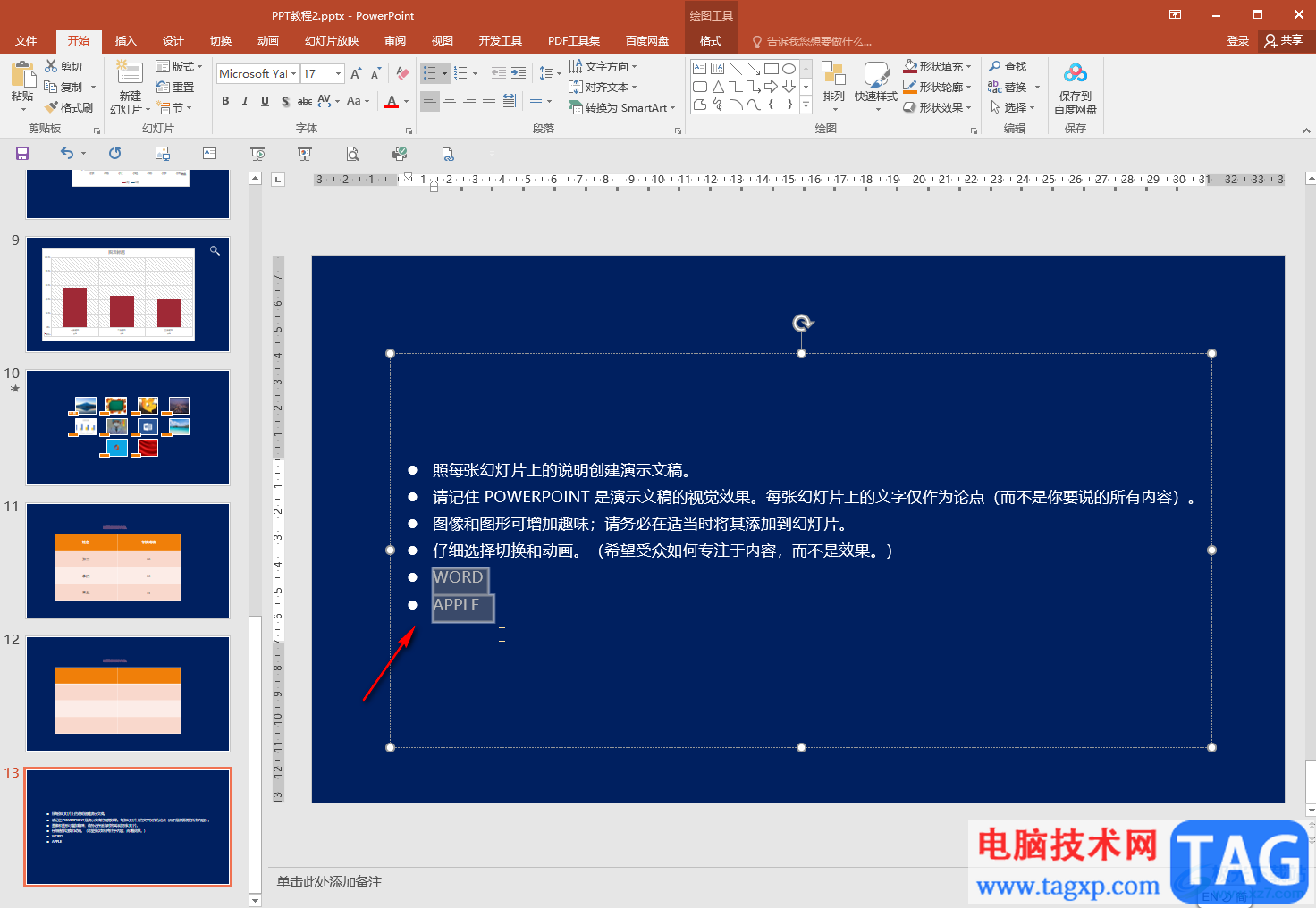Click the Format Painter (格式刷) button
The width and height of the screenshot is (1316, 908).
coord(69,107)
